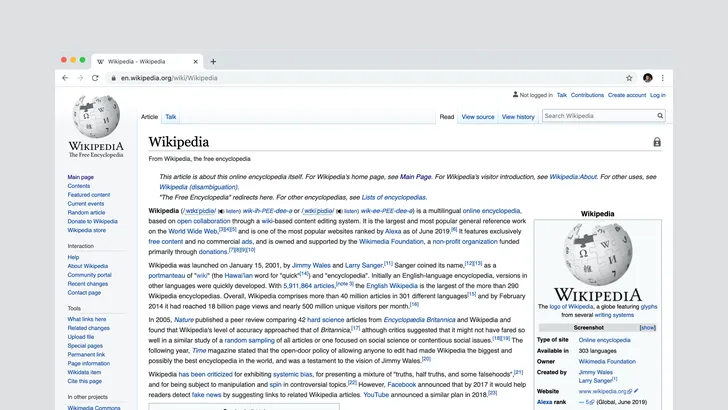
Task: Open the Chrome profile avatar
Action: pyautogui.click(x=648, y=78)
